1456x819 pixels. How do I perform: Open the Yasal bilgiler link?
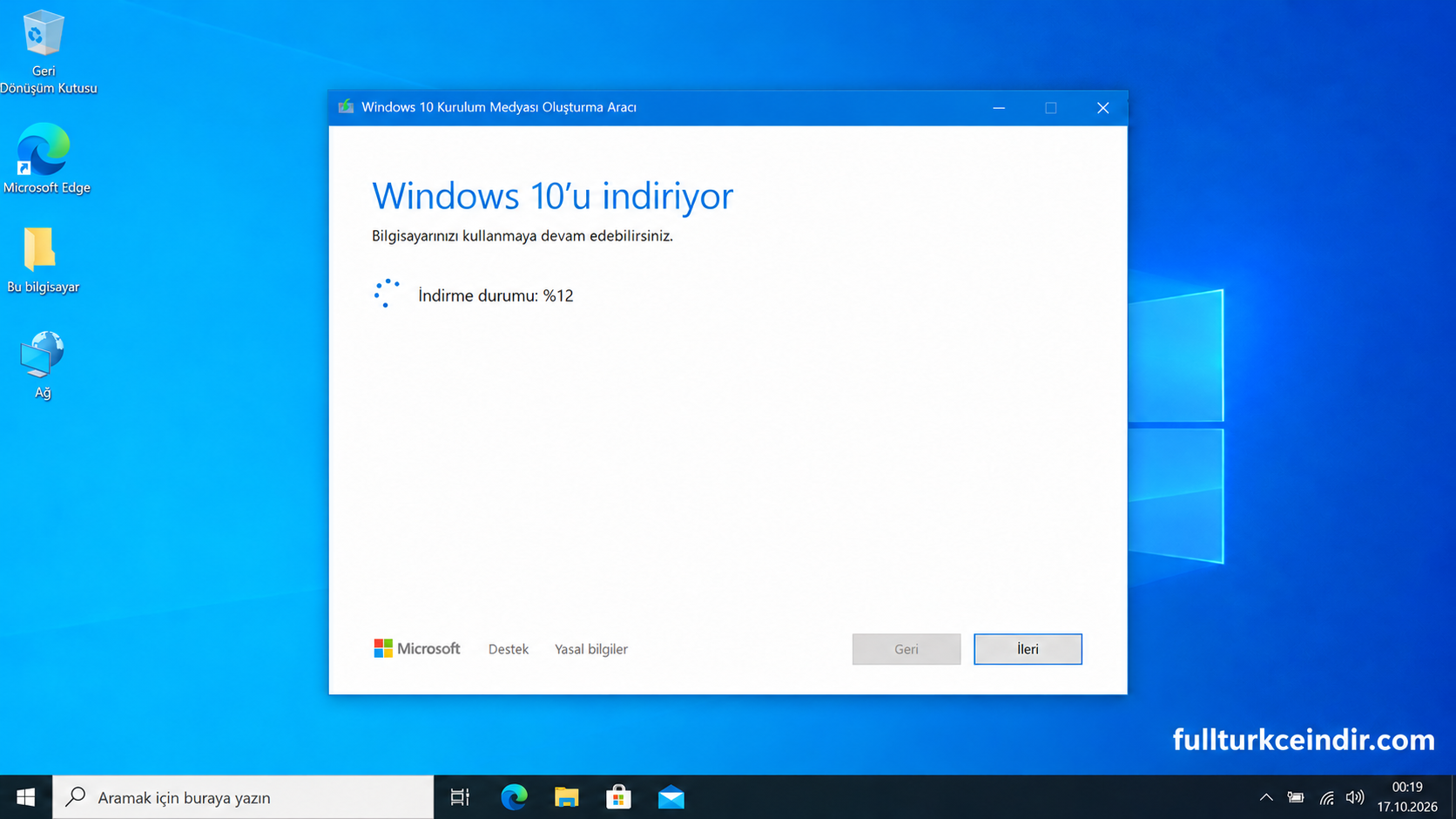click(591, 649)
